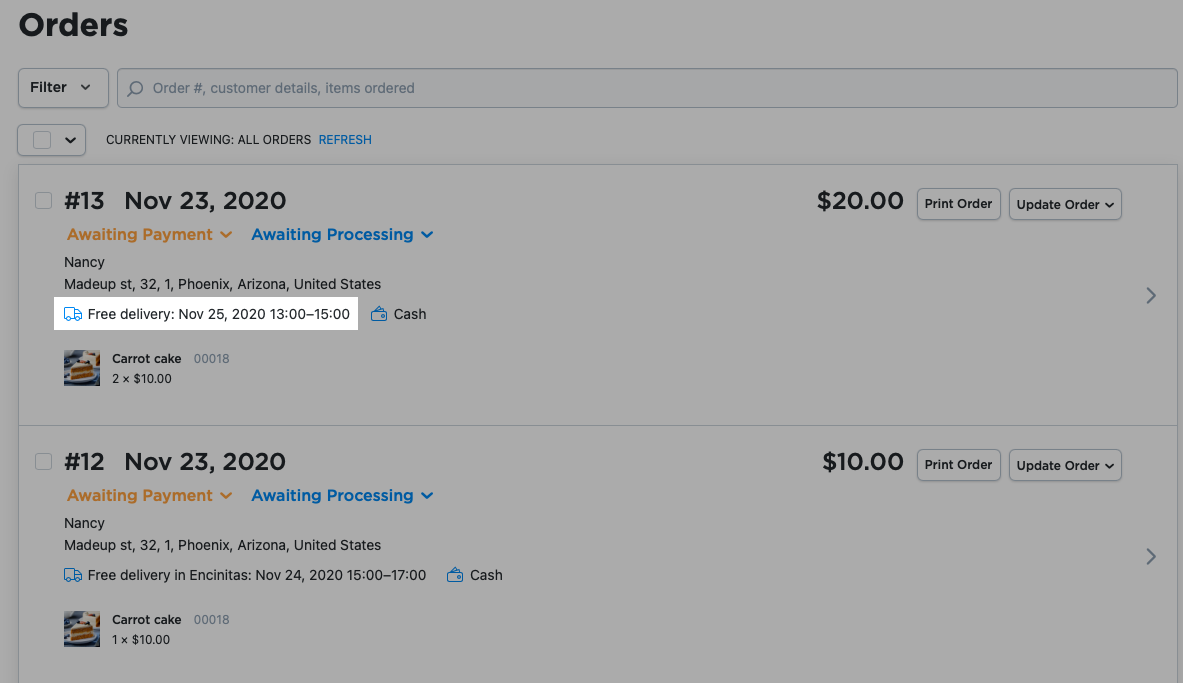Click the REFRESH link
Viewport: 1183px width, 683px height.
pyautogui.click(x=345, y=140)
